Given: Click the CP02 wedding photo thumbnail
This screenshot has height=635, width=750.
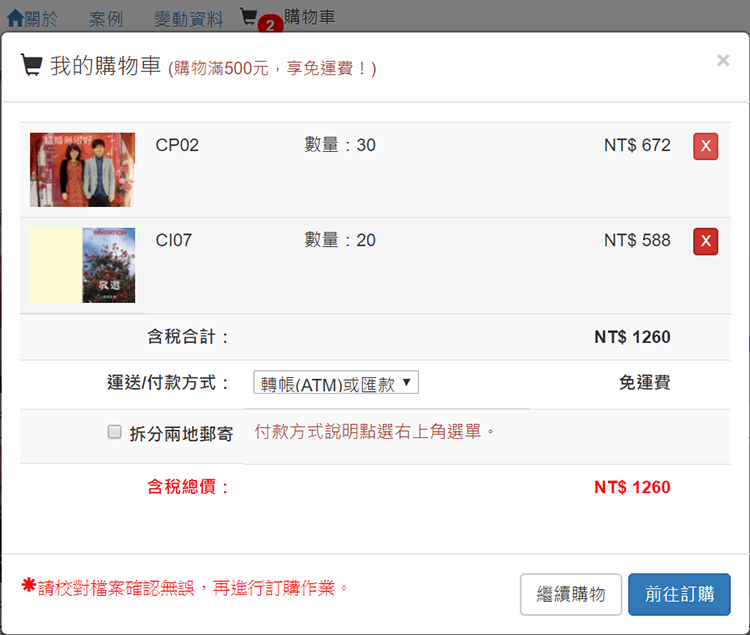Looking at the screenshot, I should click(x=82, y=169).
